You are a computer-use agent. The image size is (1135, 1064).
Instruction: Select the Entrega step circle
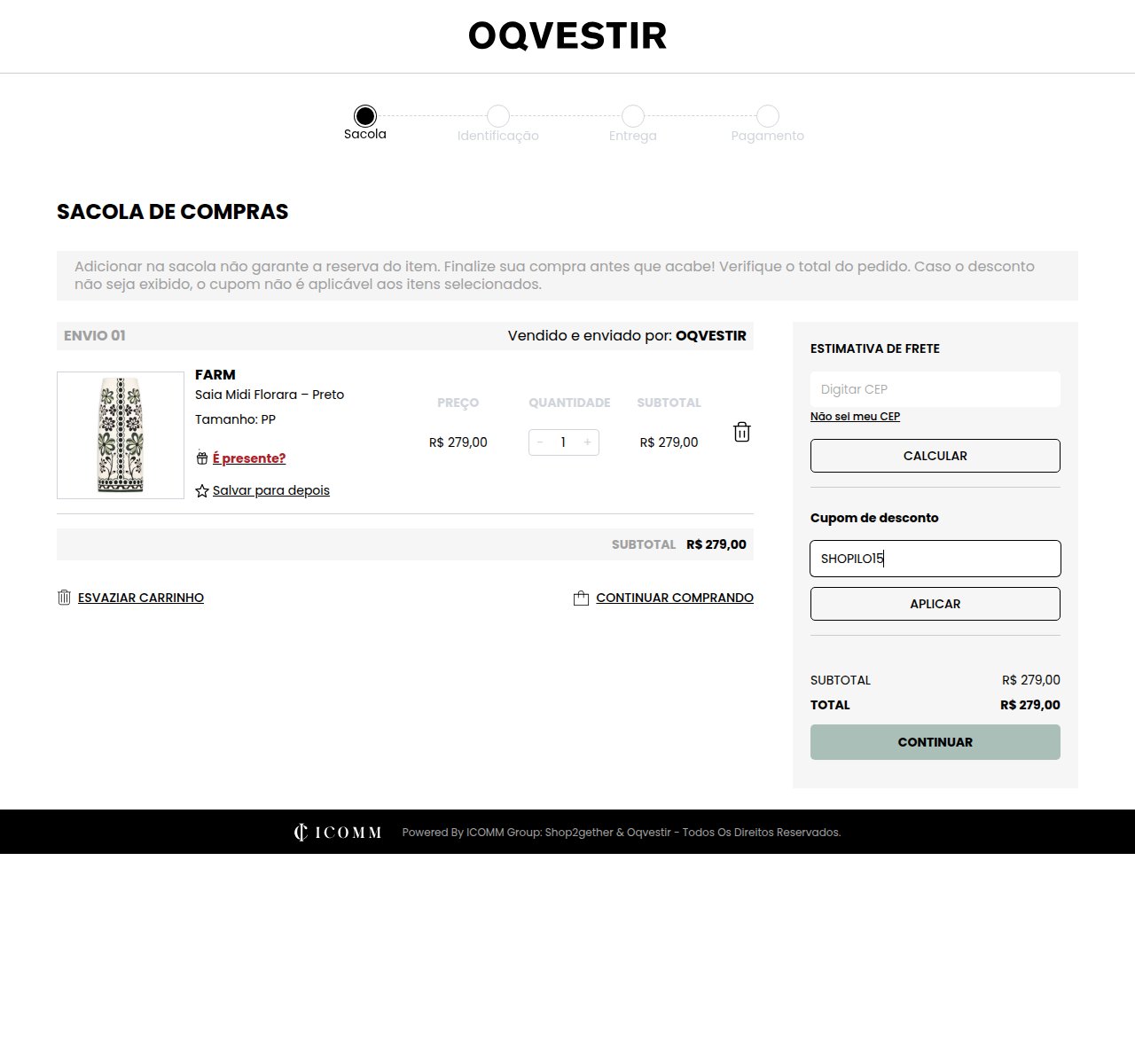click(633, 116)
